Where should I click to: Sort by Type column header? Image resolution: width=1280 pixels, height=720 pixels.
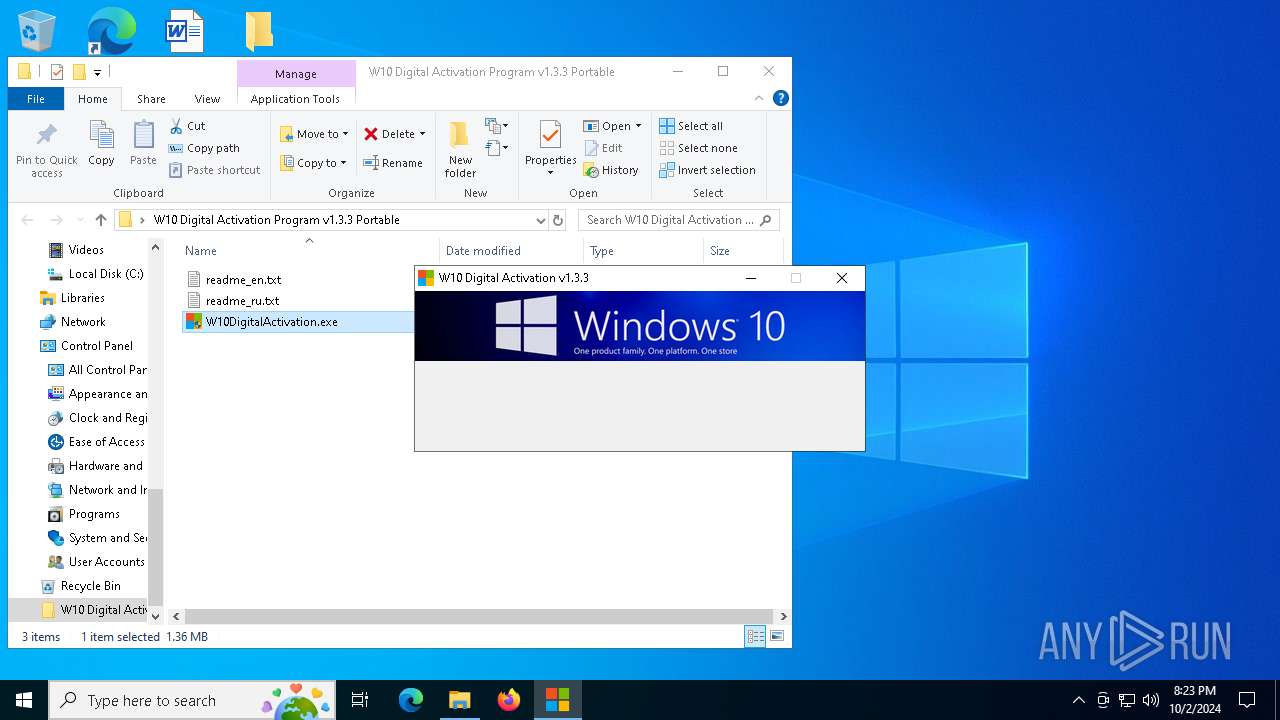pos(602,251)
